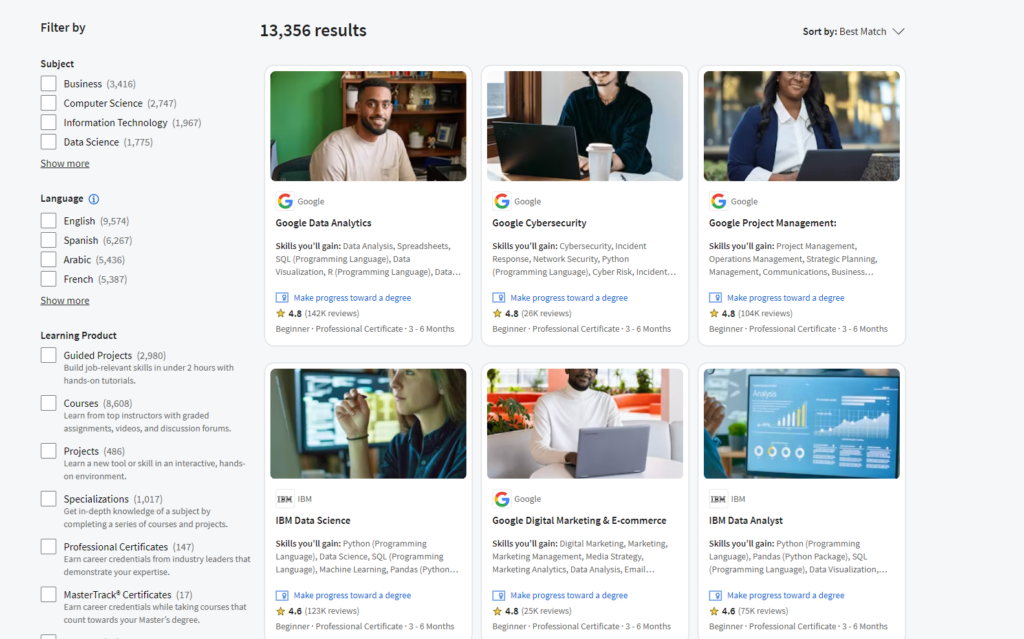Click Google logo on Digital Marketing card
1024x639 pixels.
click(502, 499)
